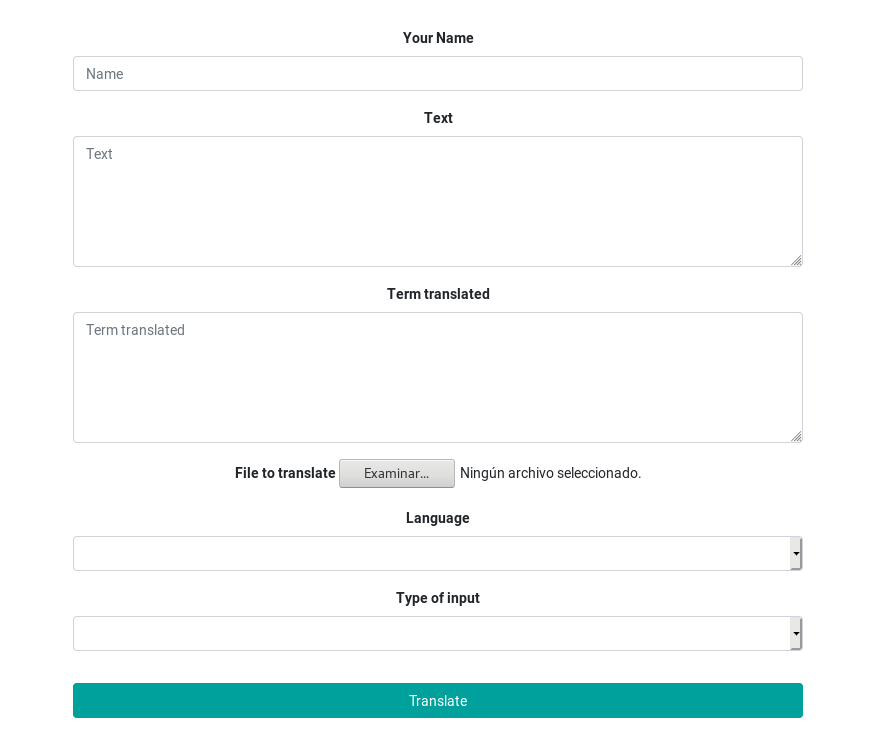Screen dimensions: 880x750
Task: Click the Term translated resize handle
Action: tap(797, 436)
